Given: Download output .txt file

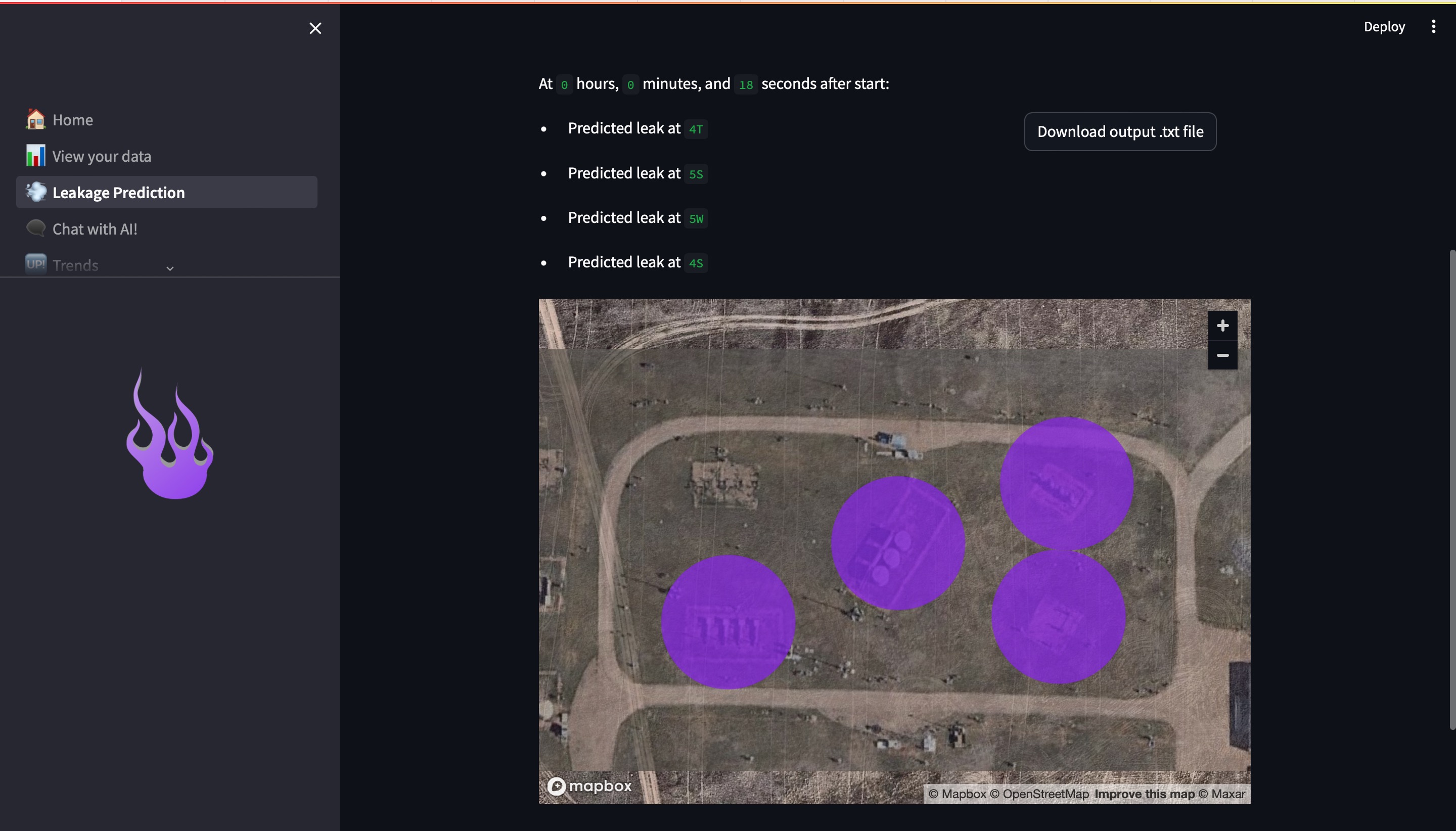Looking at the screenshot, I should click(x=1120, y=132).
